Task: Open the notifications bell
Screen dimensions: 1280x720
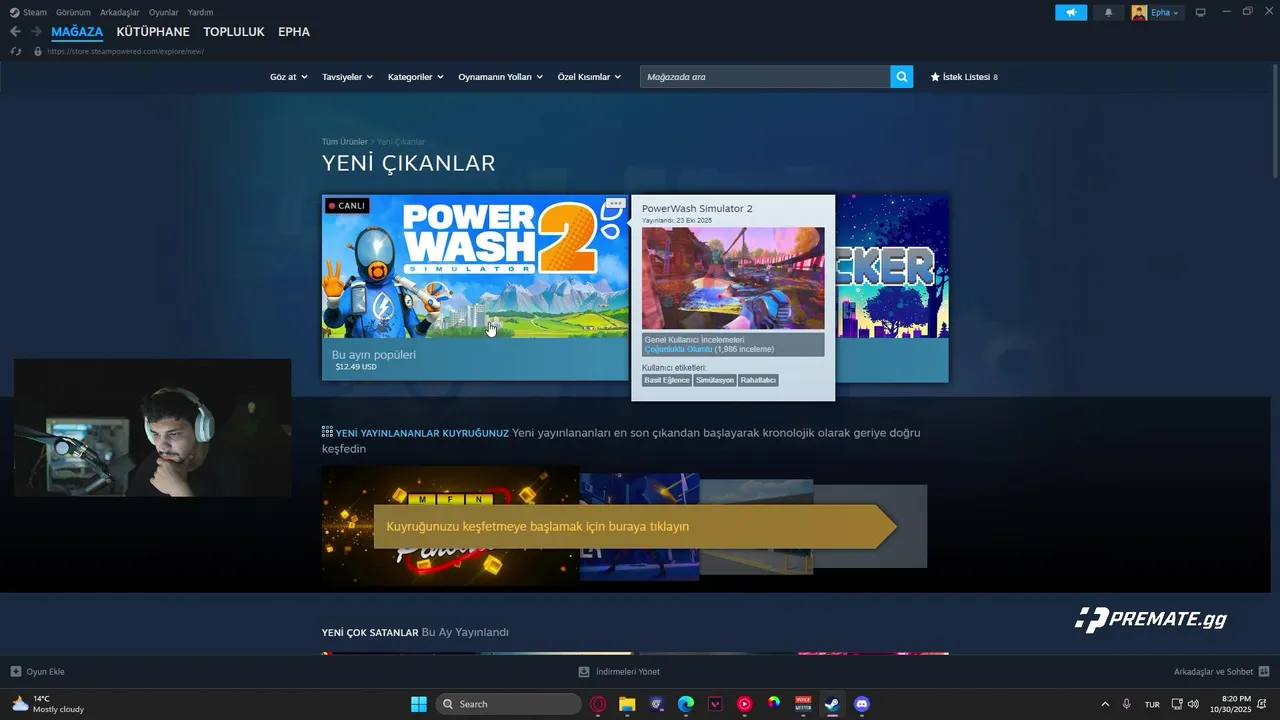Action: coord(1108,12)
